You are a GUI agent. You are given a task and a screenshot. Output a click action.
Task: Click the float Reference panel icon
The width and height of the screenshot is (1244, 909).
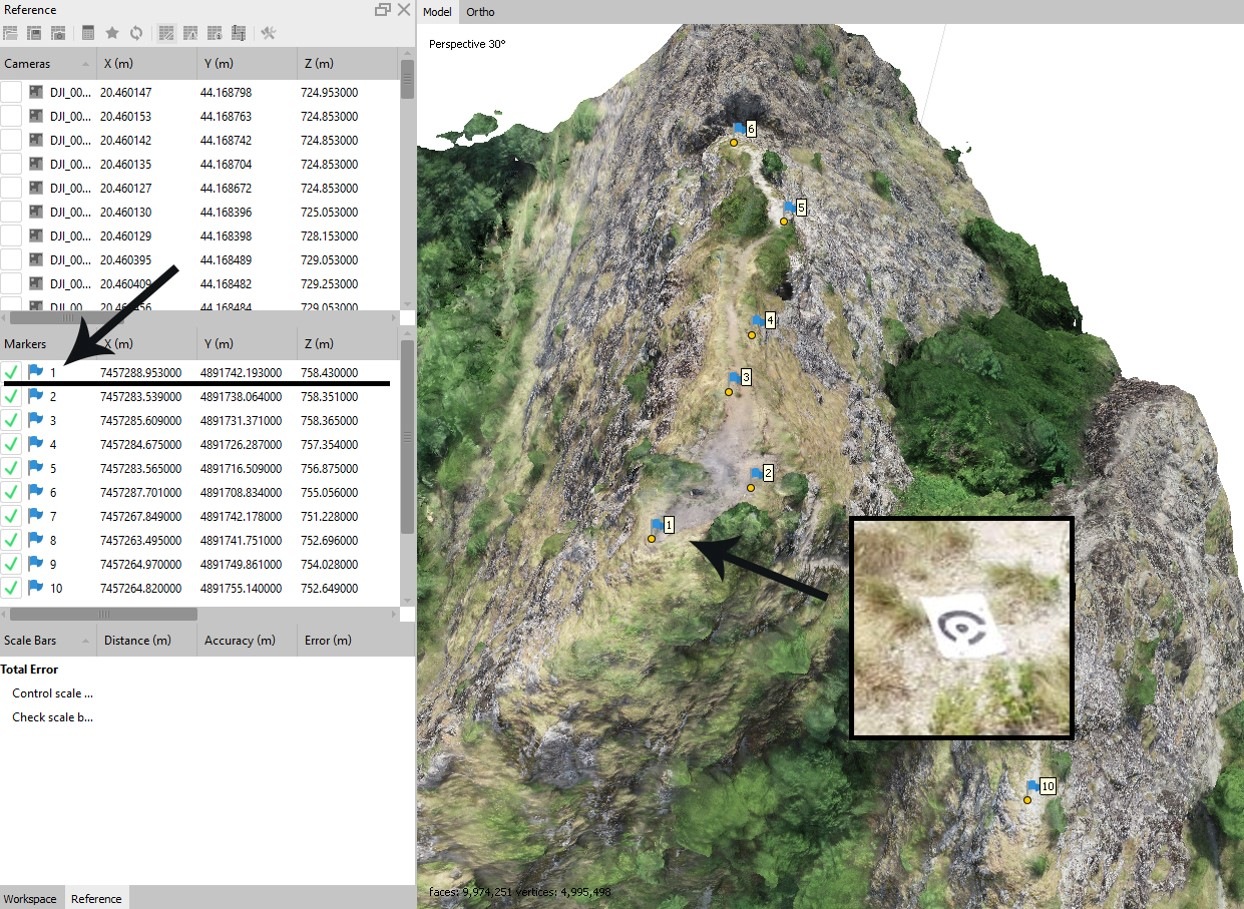[382, 10]
